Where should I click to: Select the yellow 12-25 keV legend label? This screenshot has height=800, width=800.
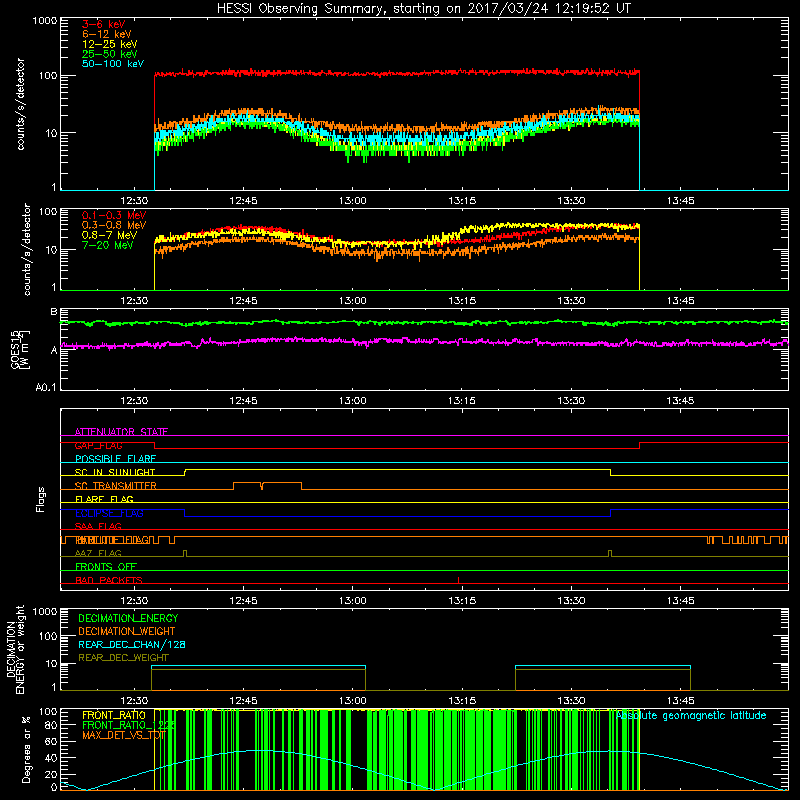110,44
